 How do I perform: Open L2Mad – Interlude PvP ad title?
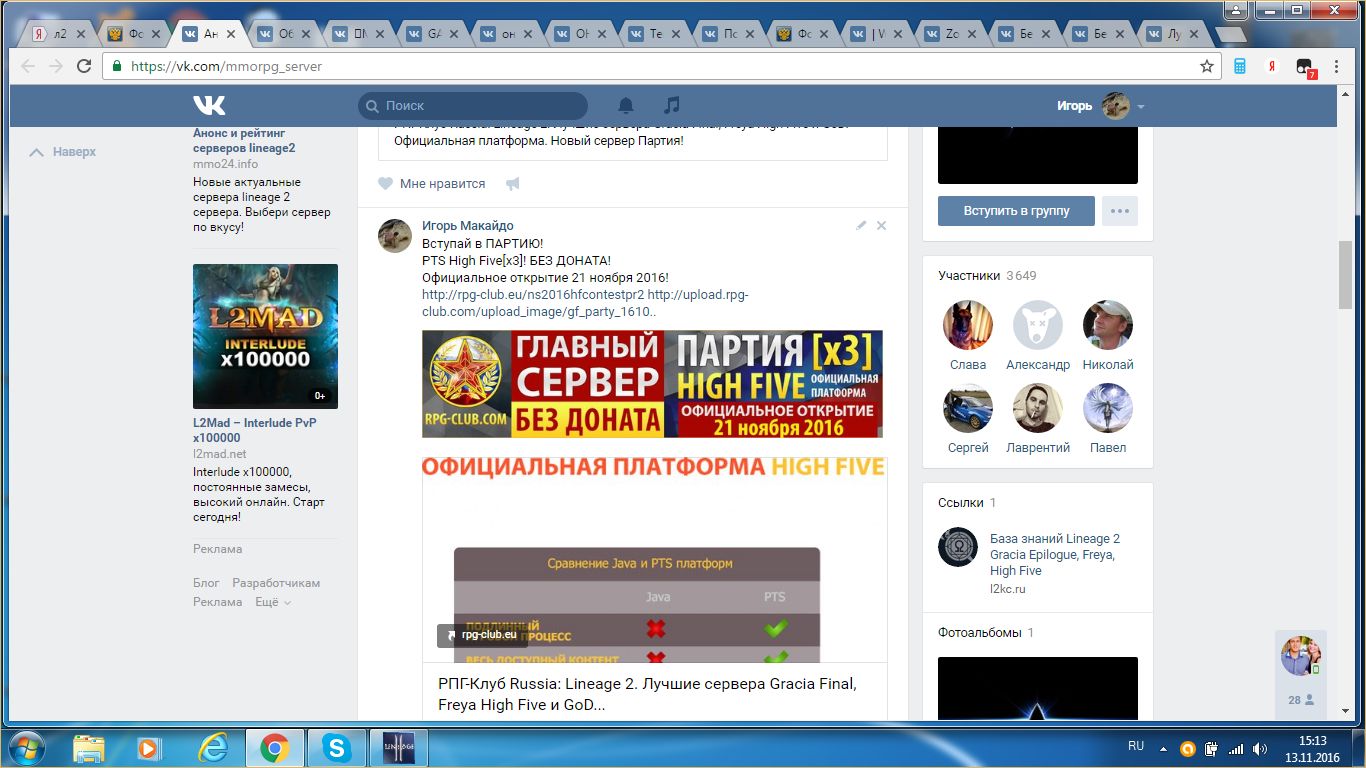point(255,430)
